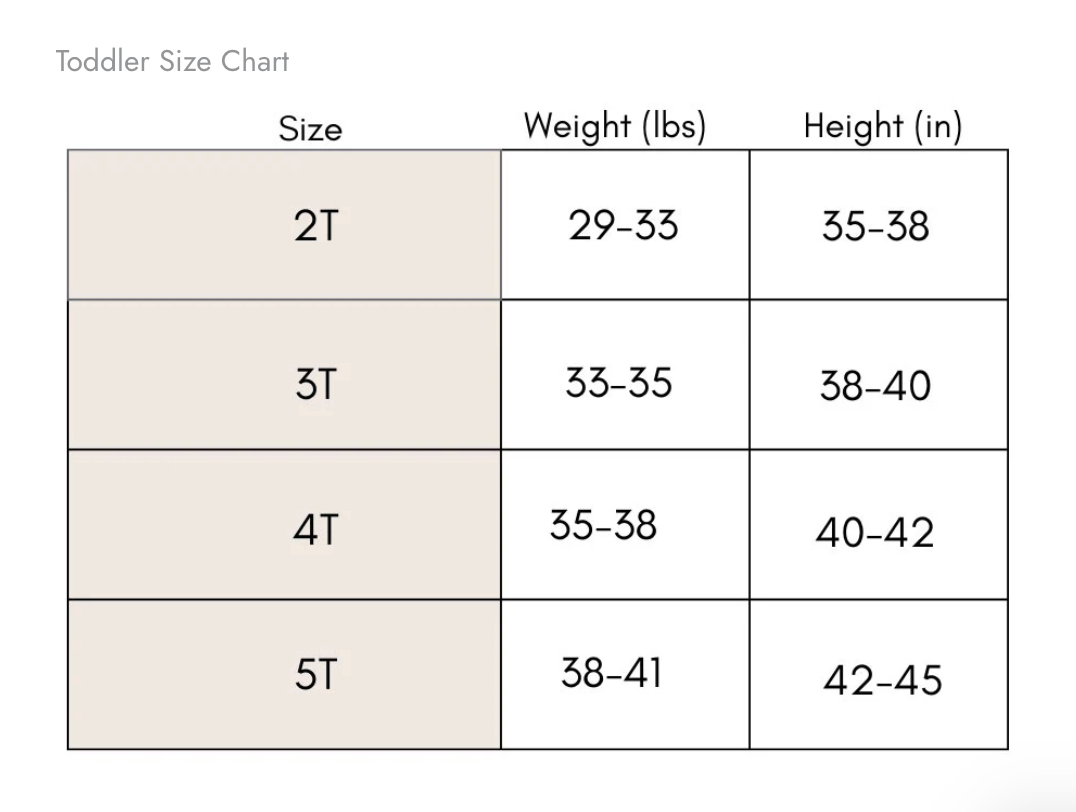Click the 33-35 weight cell
The width and height of the screenshot is (1076, 812).
(x=619, y=382)
